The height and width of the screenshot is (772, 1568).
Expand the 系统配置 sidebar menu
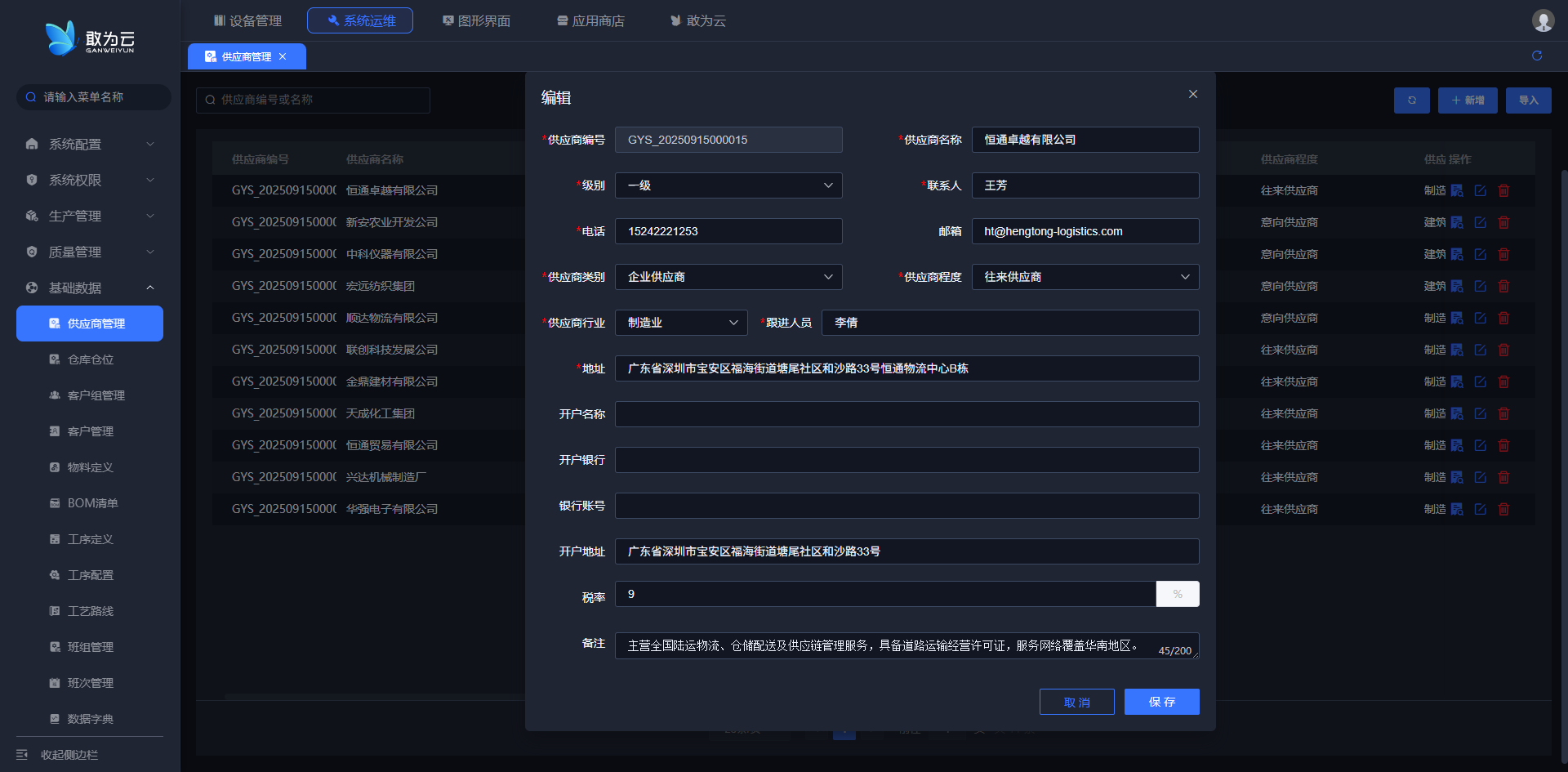point(90,144)
